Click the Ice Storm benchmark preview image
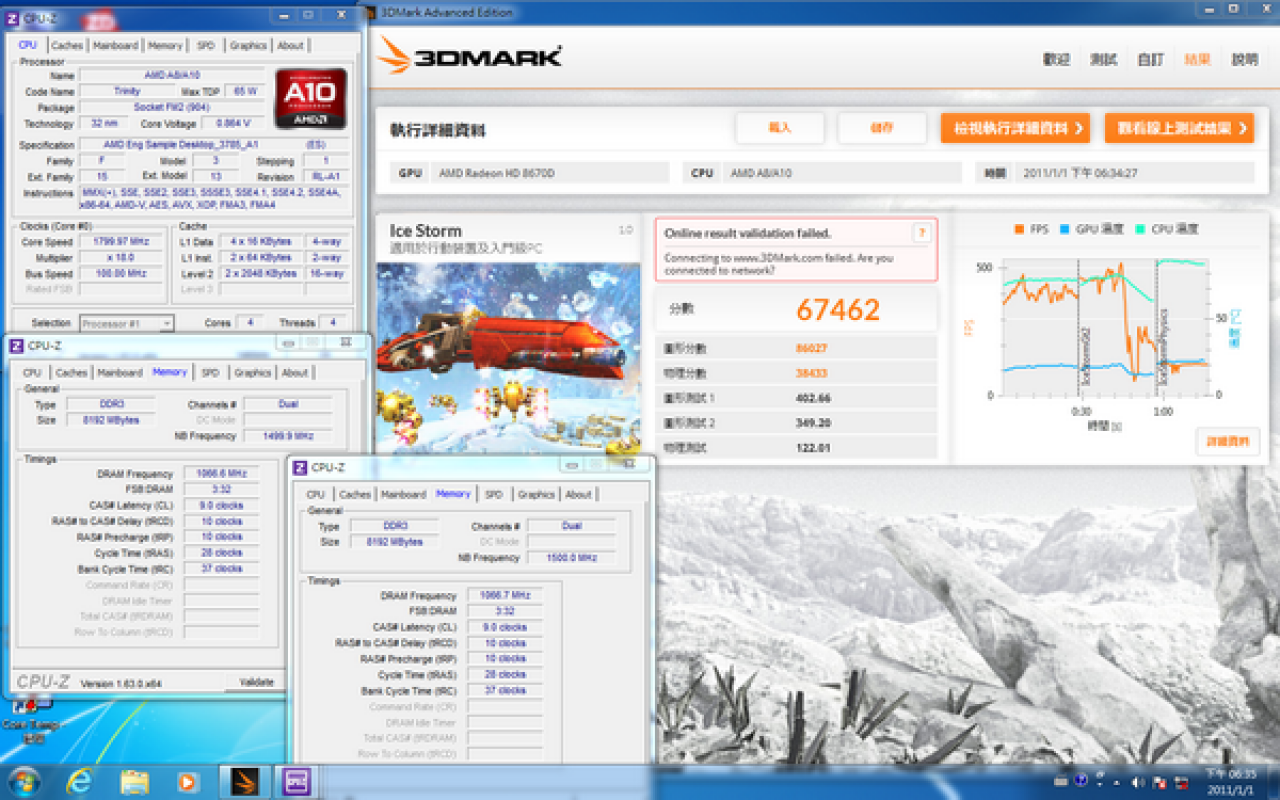Image resolution: width=1280 pixels, height=800 pixels. (508, 358)
